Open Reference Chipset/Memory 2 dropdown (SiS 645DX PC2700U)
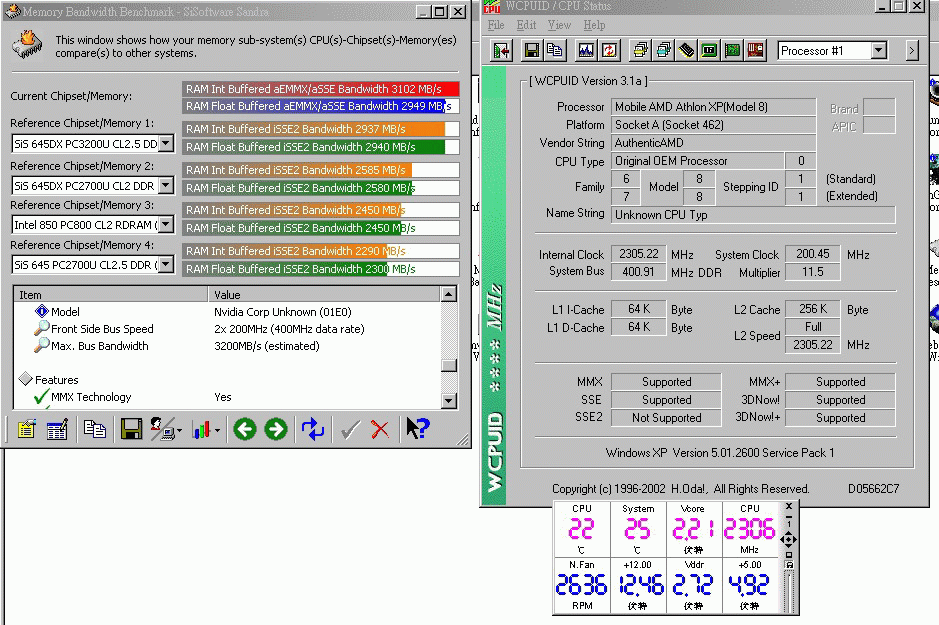The height and width of the screenshot is (625, 939). coord(166,186)
